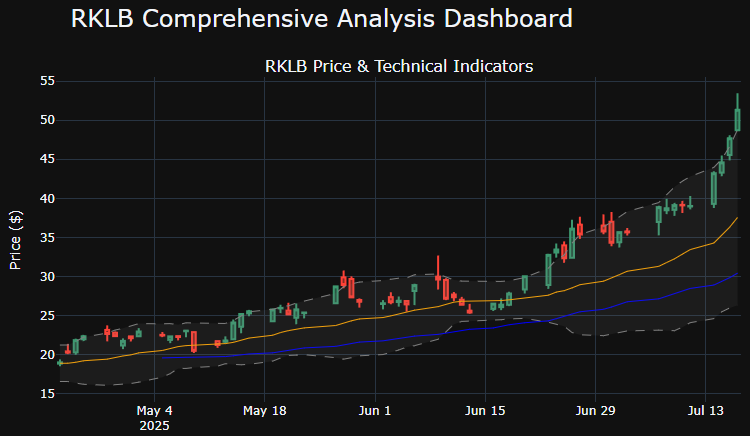Screen dimensions: 750x436
Task: Click the Jun 15 date label
Action: (x=485, y=411)
